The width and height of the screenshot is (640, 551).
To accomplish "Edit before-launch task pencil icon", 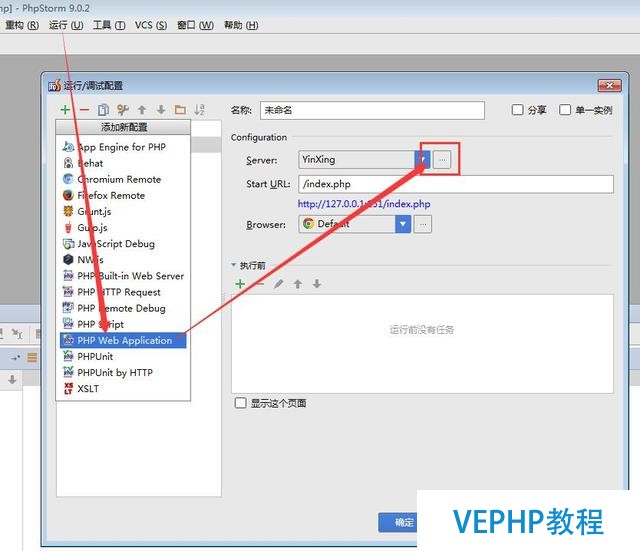I will 279,284.
